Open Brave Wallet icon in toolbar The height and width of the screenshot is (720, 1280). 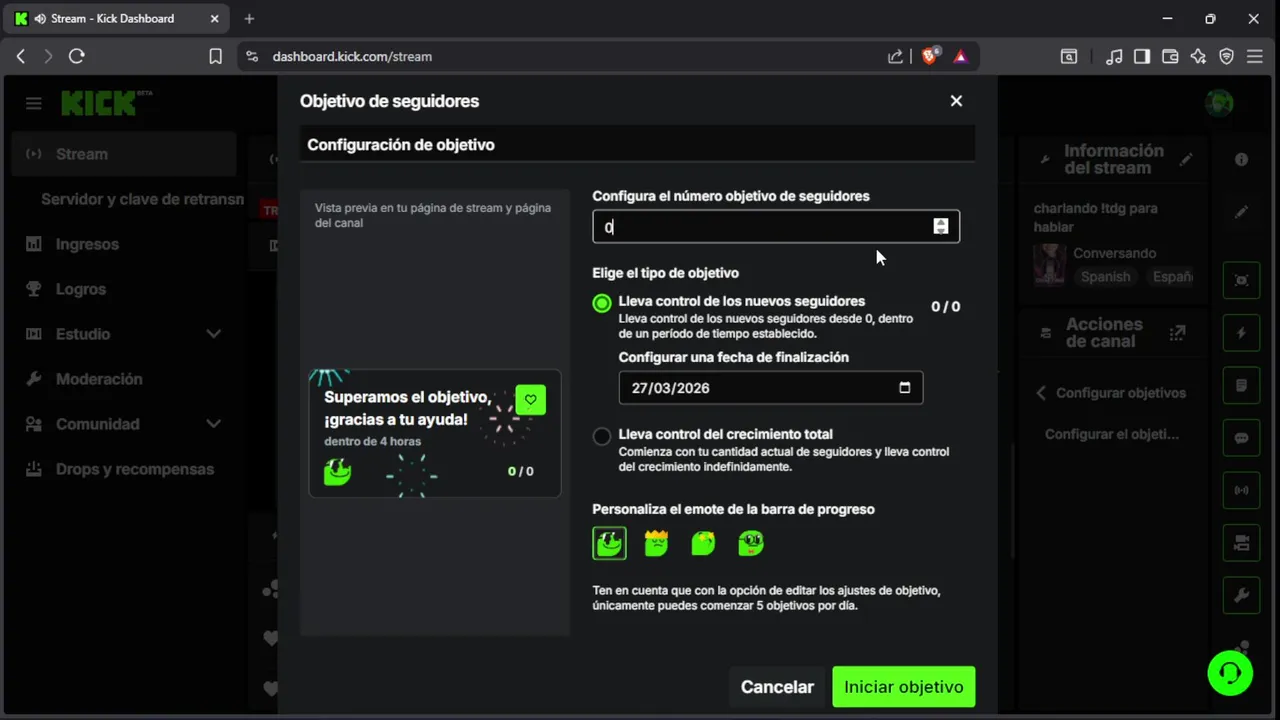click(1170, 57)
